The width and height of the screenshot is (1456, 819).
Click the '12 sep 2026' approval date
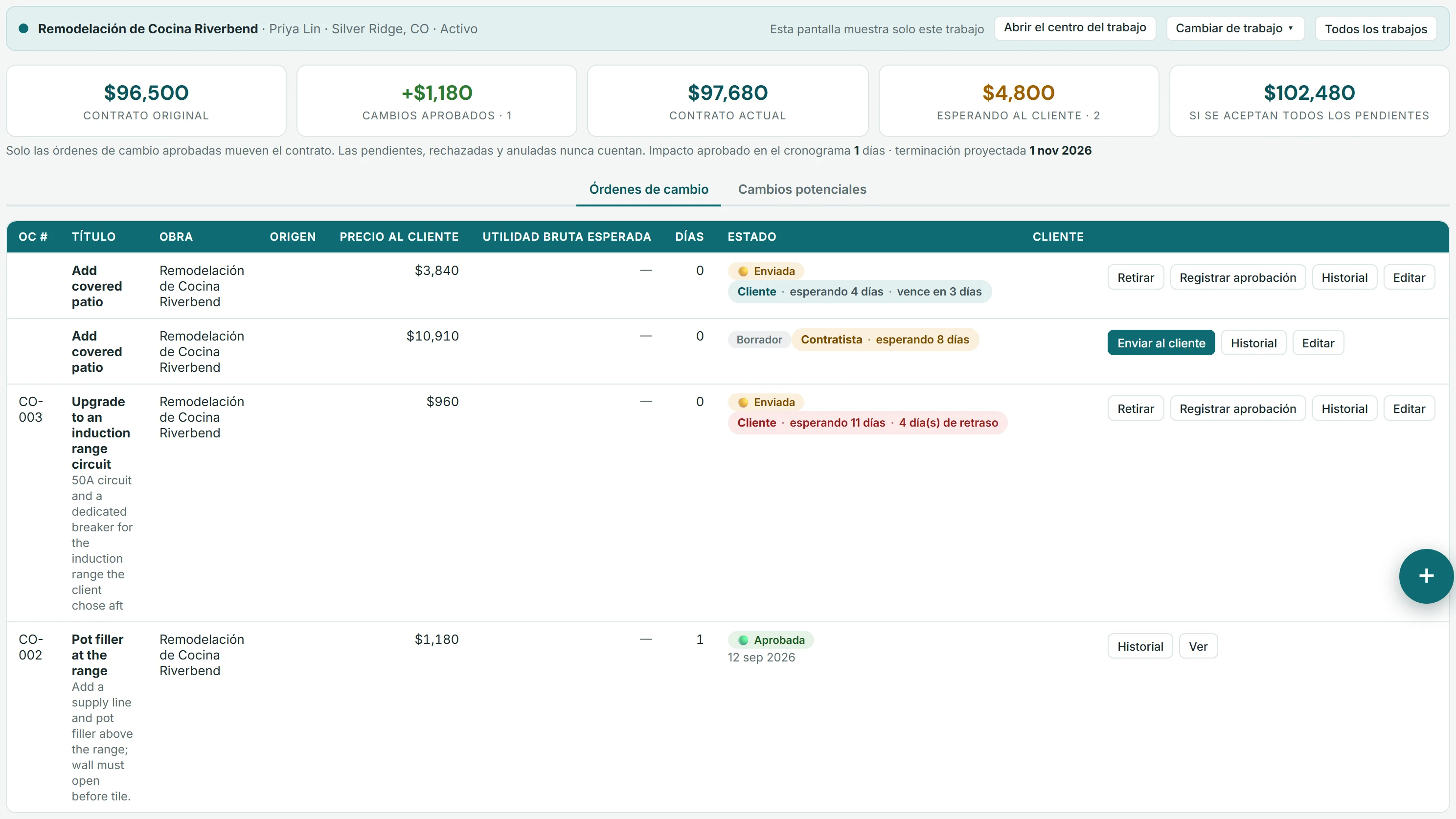pyautogui.click(x=761, y=658)
